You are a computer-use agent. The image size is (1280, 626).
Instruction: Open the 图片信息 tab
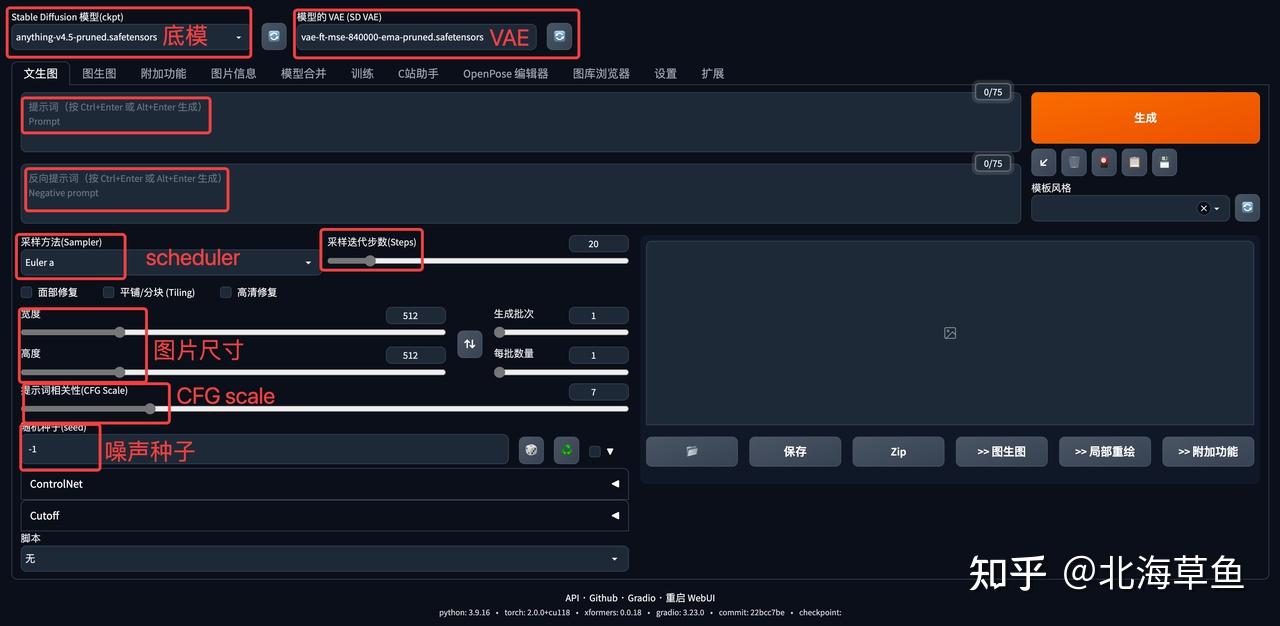tap(233, 73)
